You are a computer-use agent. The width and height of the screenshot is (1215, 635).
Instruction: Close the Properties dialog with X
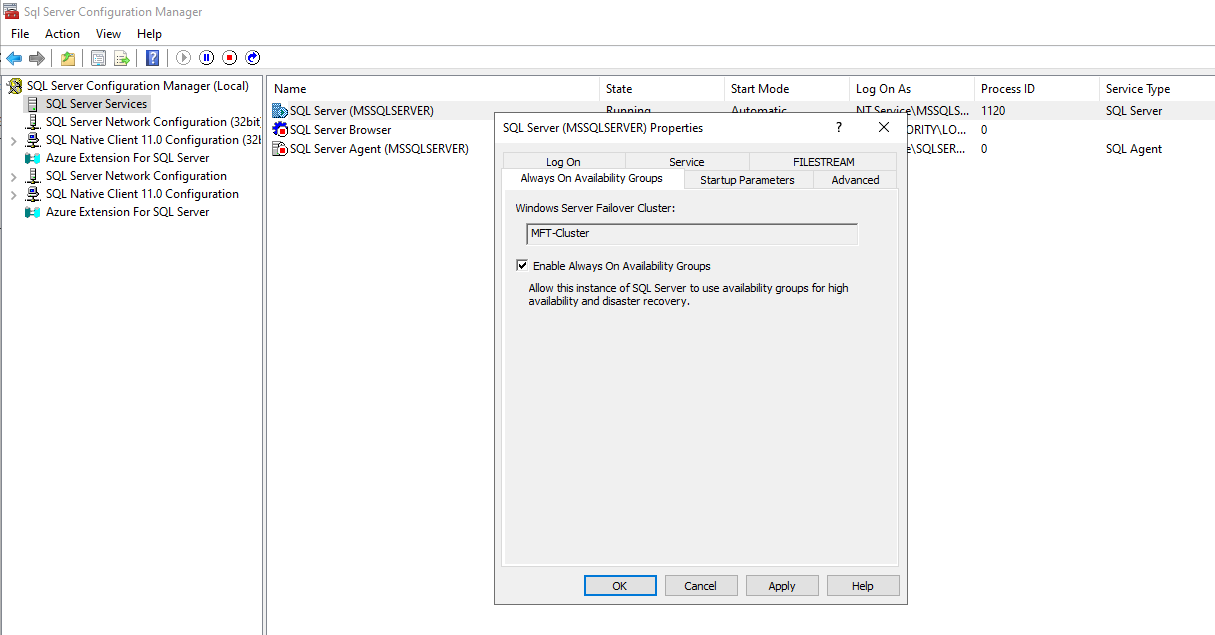[x=883, y=127]
